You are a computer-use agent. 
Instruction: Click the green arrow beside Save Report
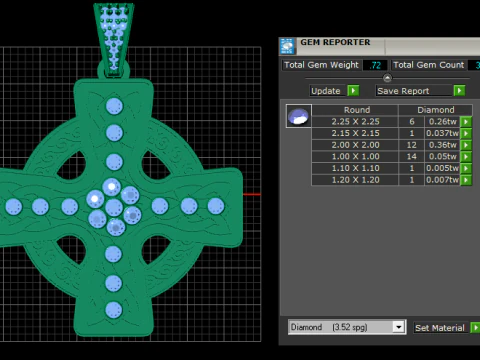(459, 91)
